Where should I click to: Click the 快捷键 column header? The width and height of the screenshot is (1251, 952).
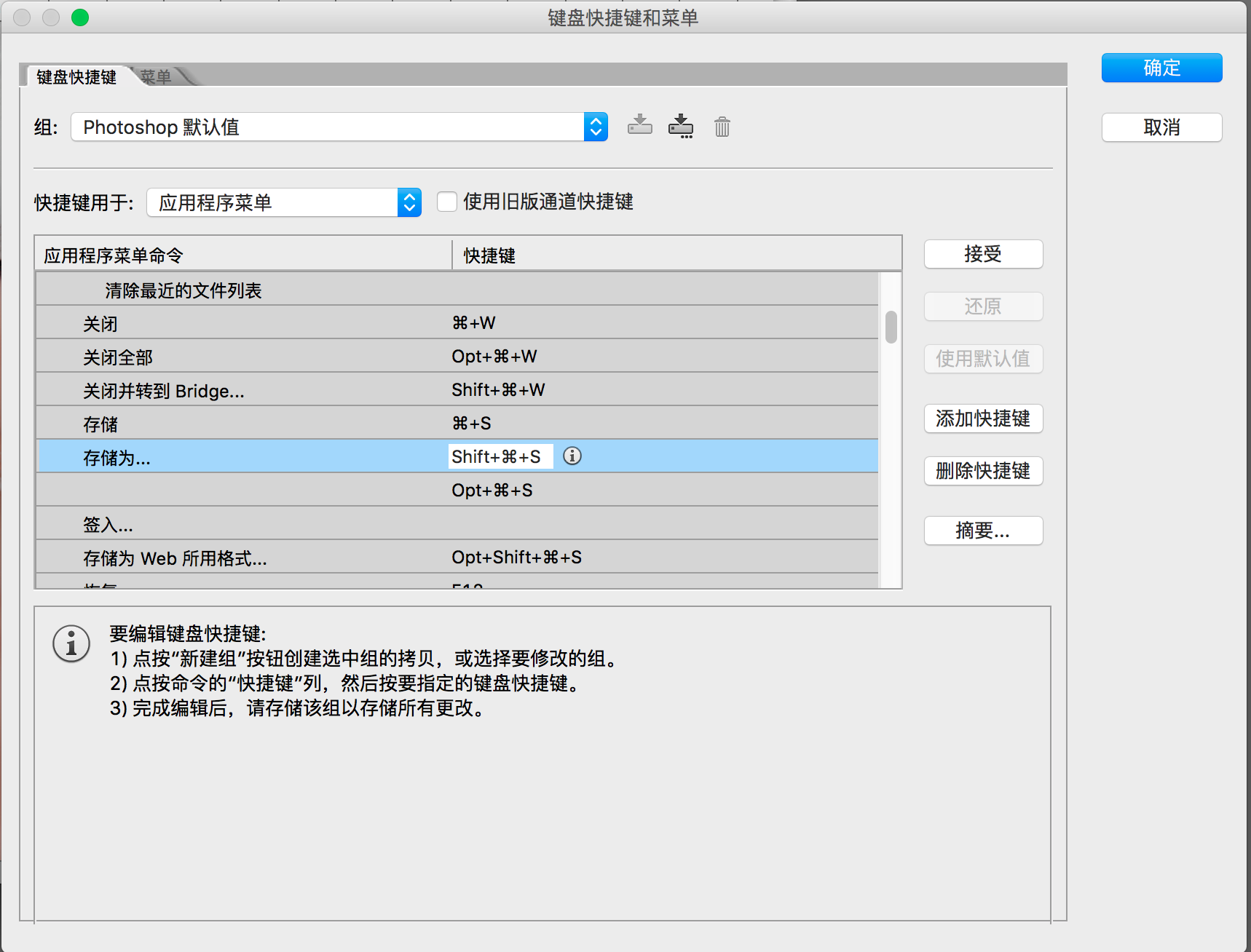[x=676, y=255]
